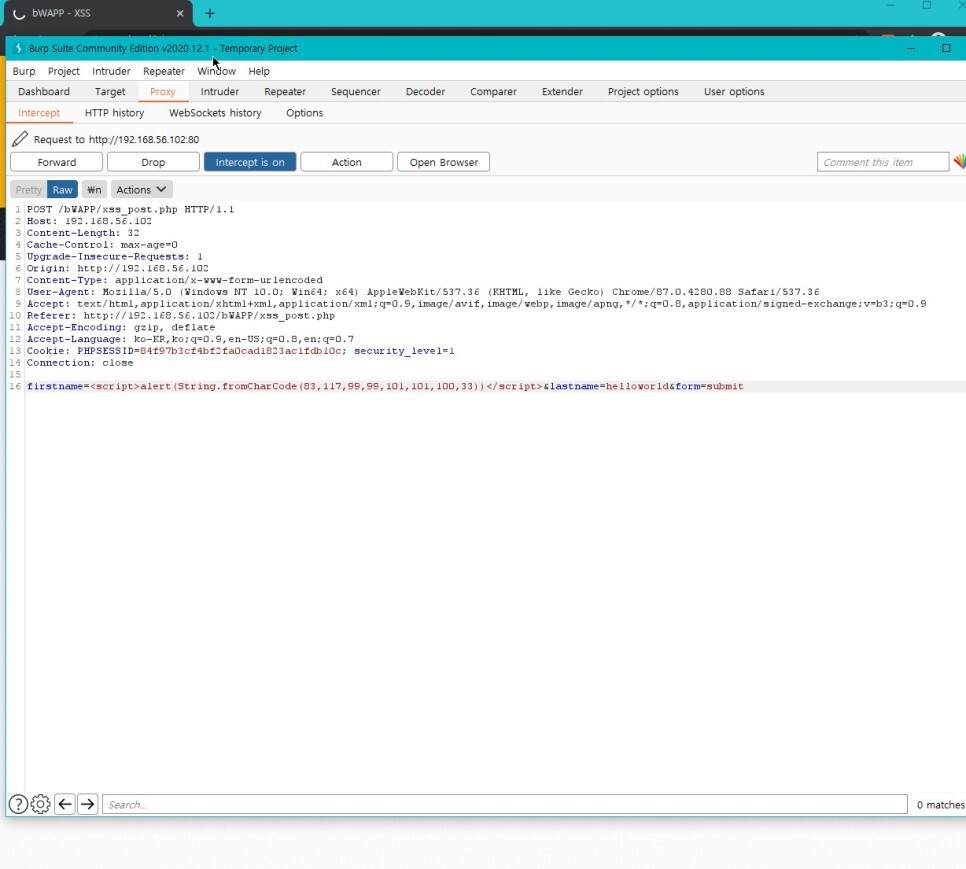The image size is (966, 869).
Task: Open the HTTP history sub-tab
Action: [x=115, y=113]
